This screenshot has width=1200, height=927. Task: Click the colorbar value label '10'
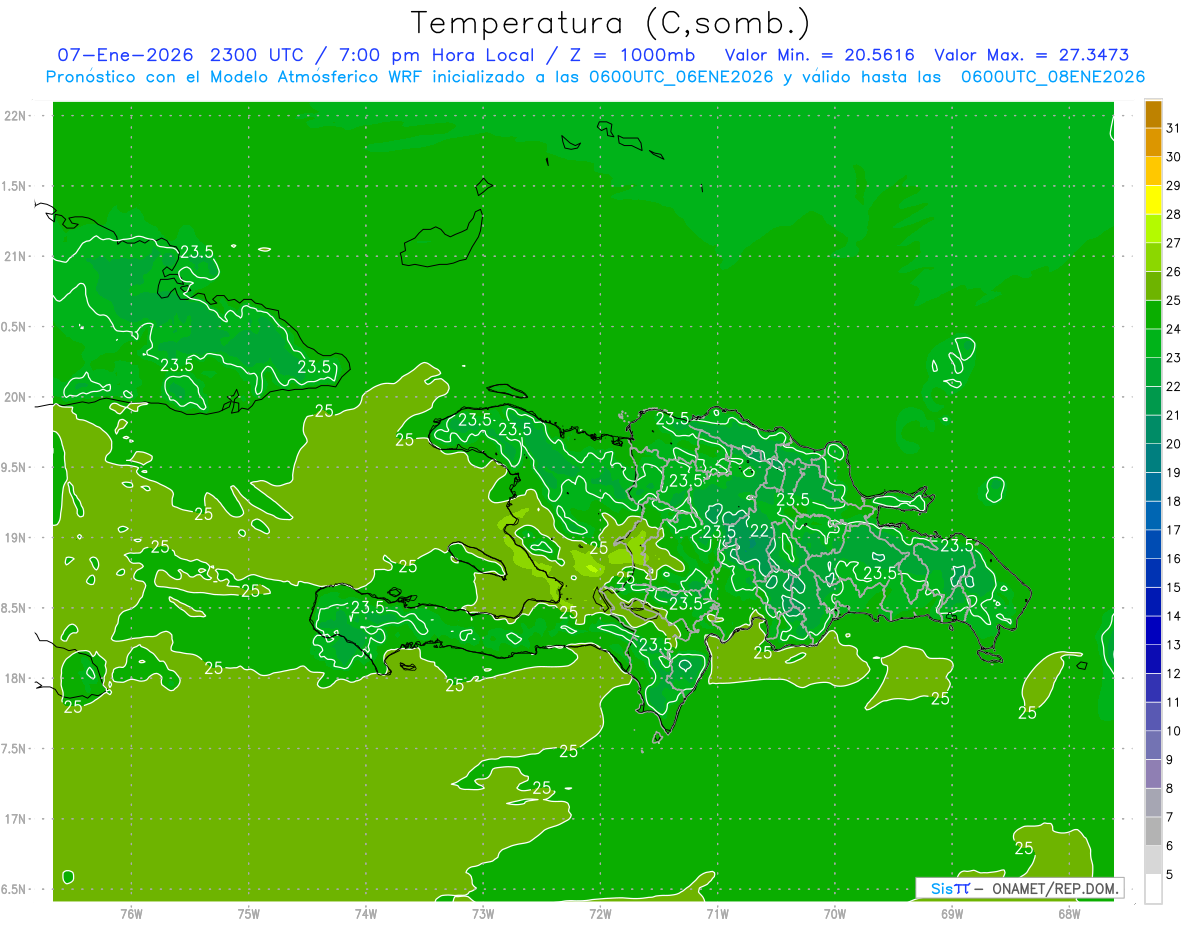(x=1174, y=731)
